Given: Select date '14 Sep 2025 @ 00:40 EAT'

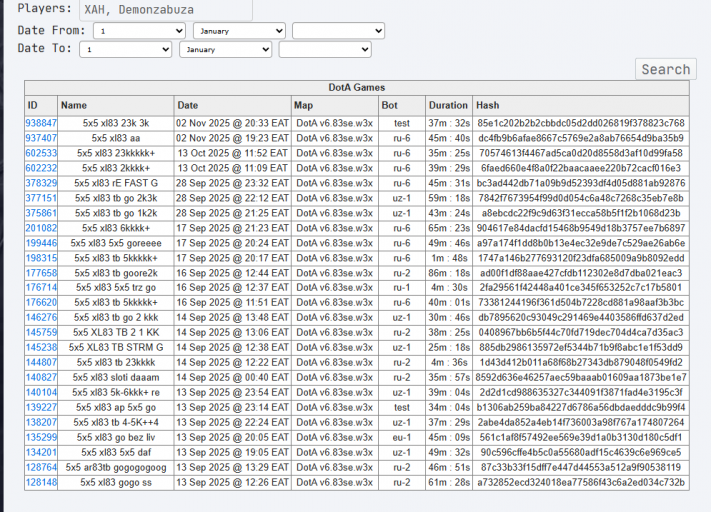Looking at the screenshot, I should [x=232, y=377].
